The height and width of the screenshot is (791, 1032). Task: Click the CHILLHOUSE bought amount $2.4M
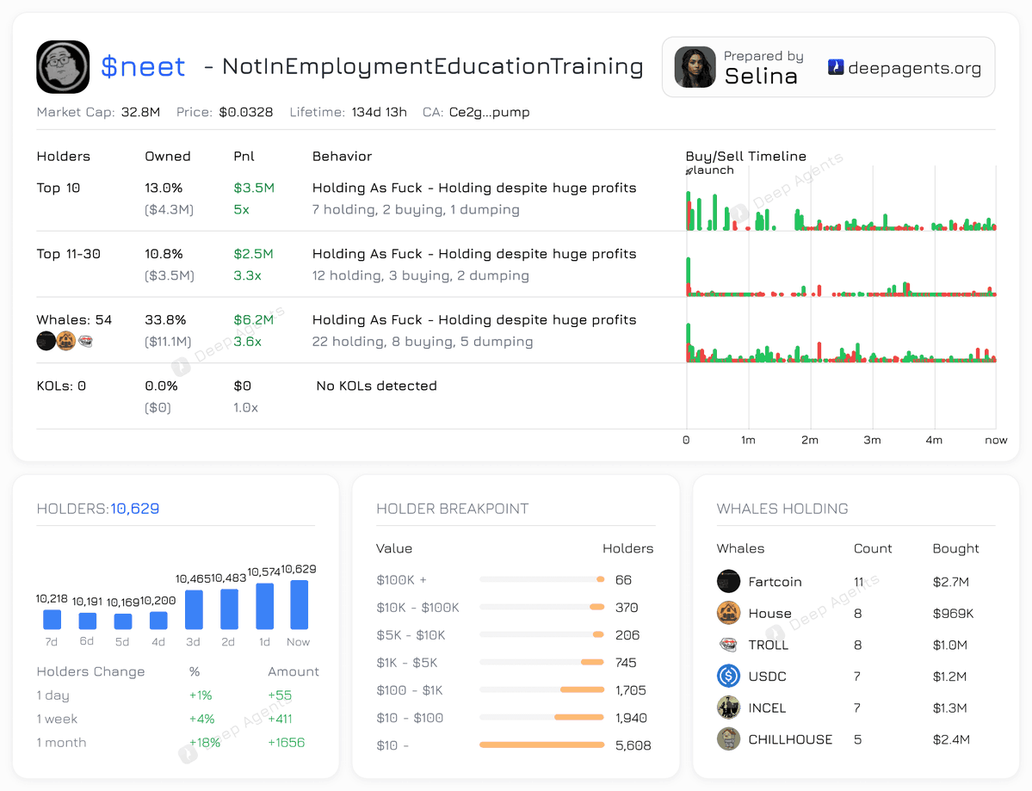pyautogui.click(x=951, y=740)
